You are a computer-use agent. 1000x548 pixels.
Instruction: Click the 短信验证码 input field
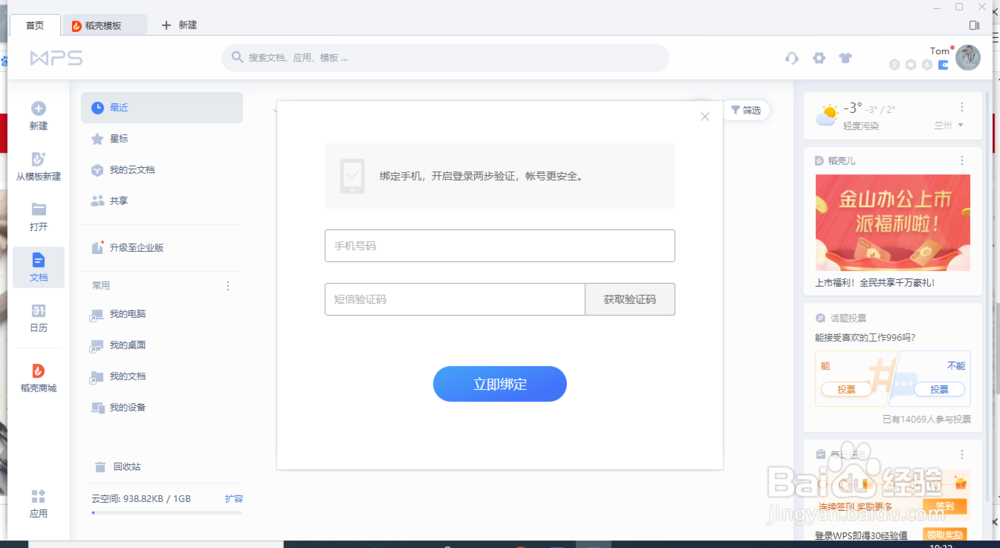coord(455,299)
